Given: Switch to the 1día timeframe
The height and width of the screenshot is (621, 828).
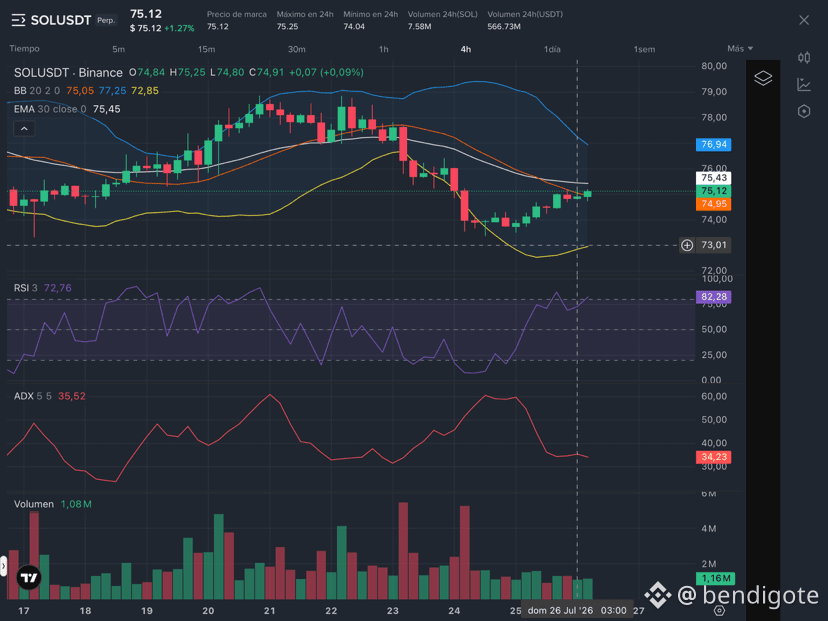Looking at the screenshot, I should point(552,49).
